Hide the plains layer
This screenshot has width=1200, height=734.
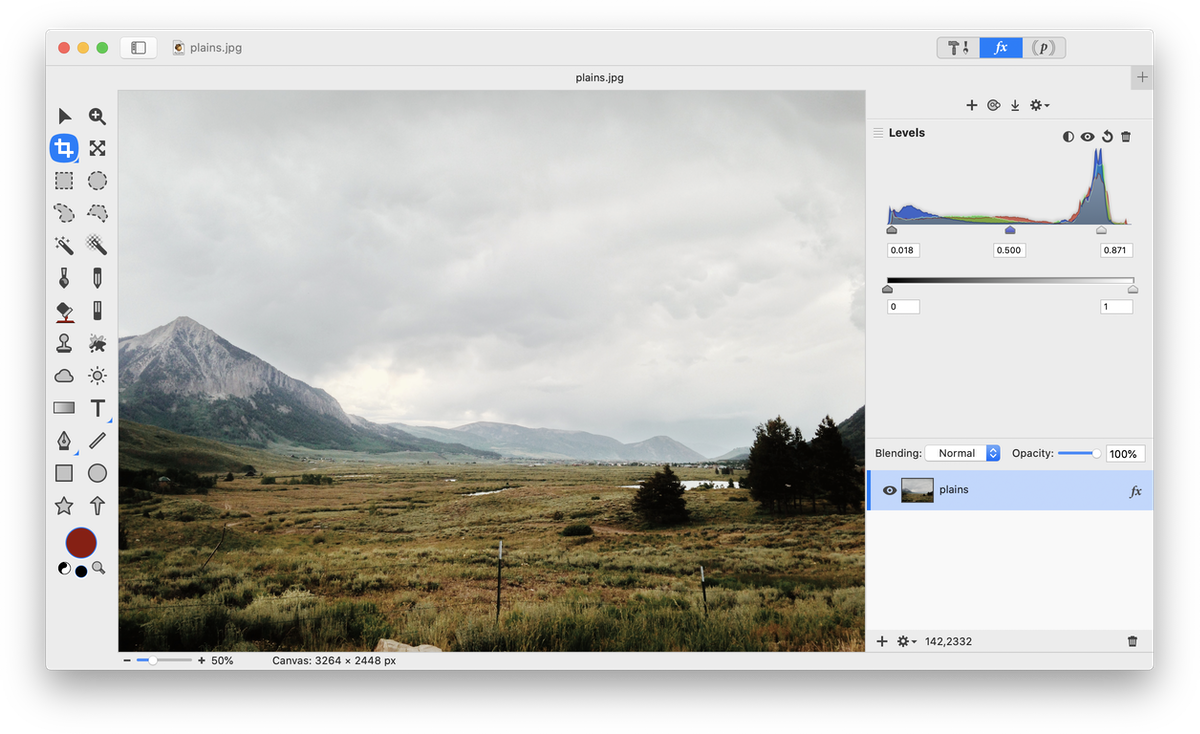[889, 490]
